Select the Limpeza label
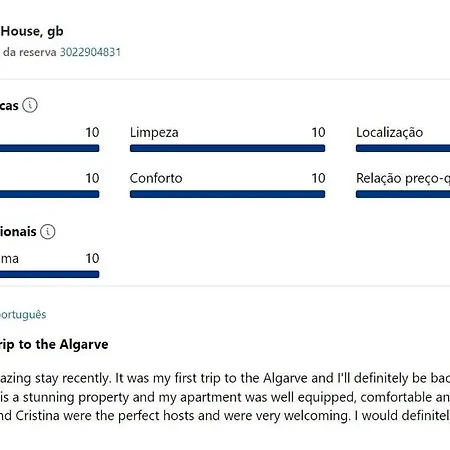 tap(154, 133)
